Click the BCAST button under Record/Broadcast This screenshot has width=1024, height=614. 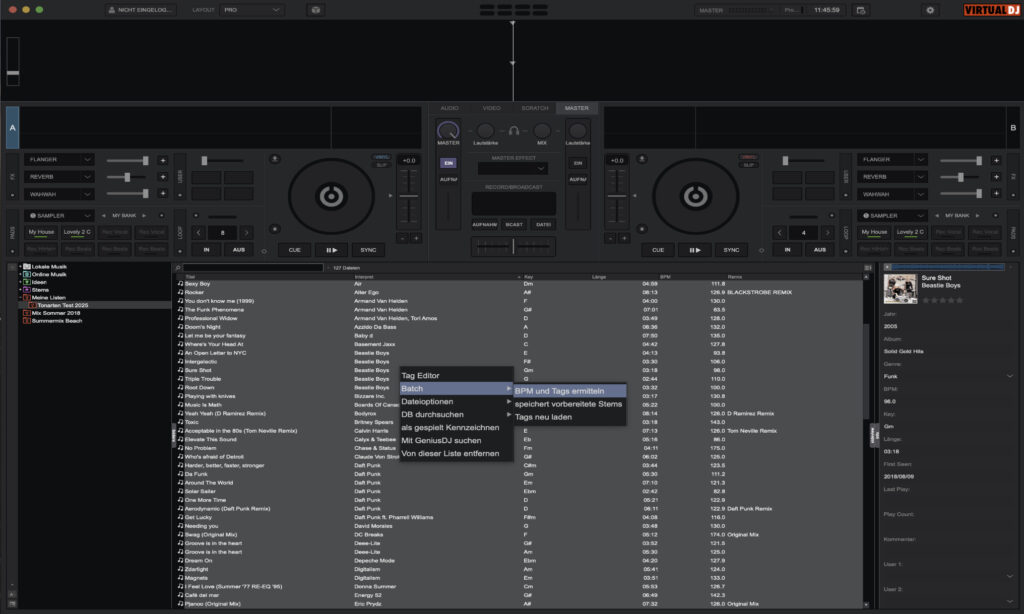click(513, 223)
